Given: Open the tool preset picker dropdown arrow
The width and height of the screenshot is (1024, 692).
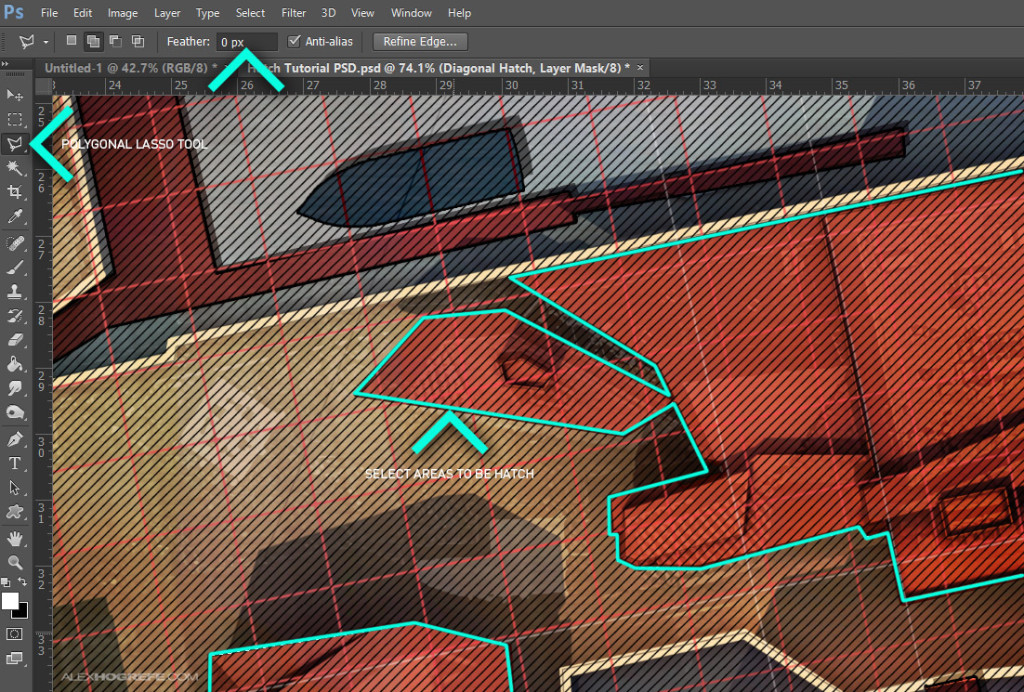Looking at the screenshot, I should coord(46,42).
